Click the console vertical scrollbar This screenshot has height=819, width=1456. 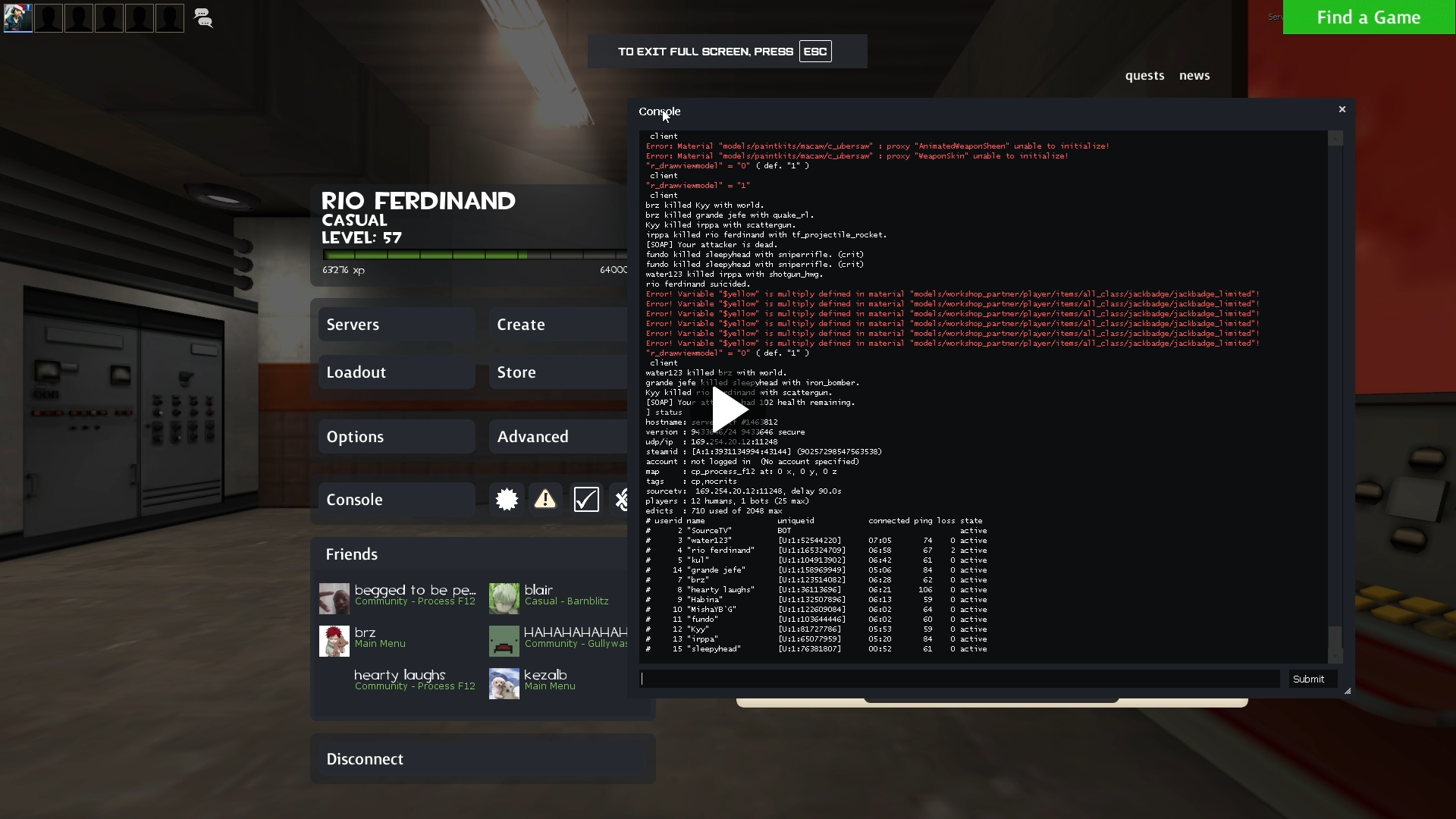pos(1335,639)
